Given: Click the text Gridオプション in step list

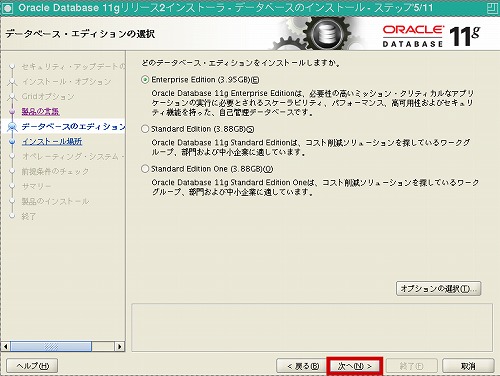Looking at the screenshot, I should point(48,97).
